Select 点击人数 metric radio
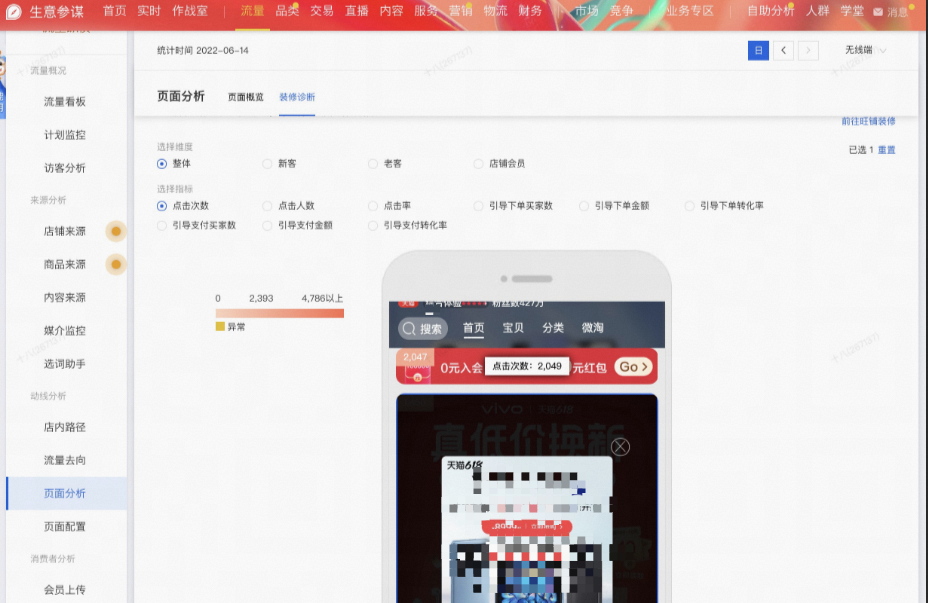Viewport: 928px width, 603px height. point(268,206)
